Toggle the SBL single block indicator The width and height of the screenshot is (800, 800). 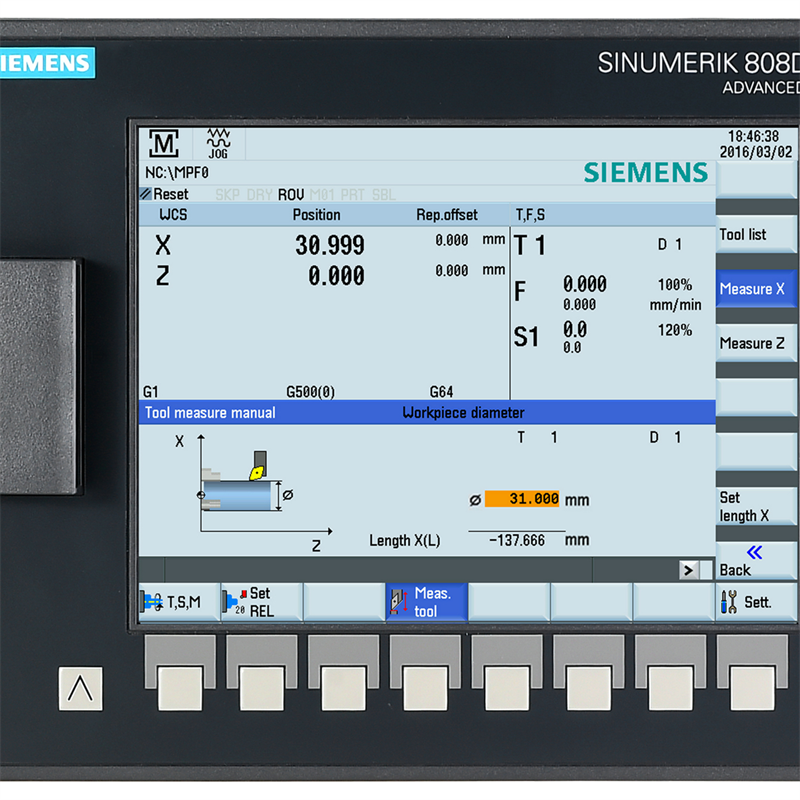pyautogui.click(x=383, y=194)
